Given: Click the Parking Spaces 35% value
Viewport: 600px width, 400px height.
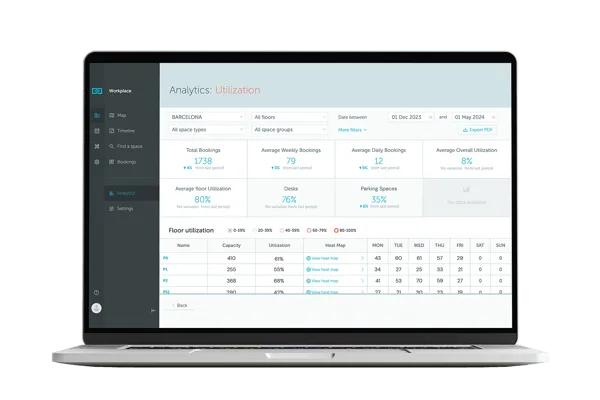Looking at the screenshot, I should 379,199.
